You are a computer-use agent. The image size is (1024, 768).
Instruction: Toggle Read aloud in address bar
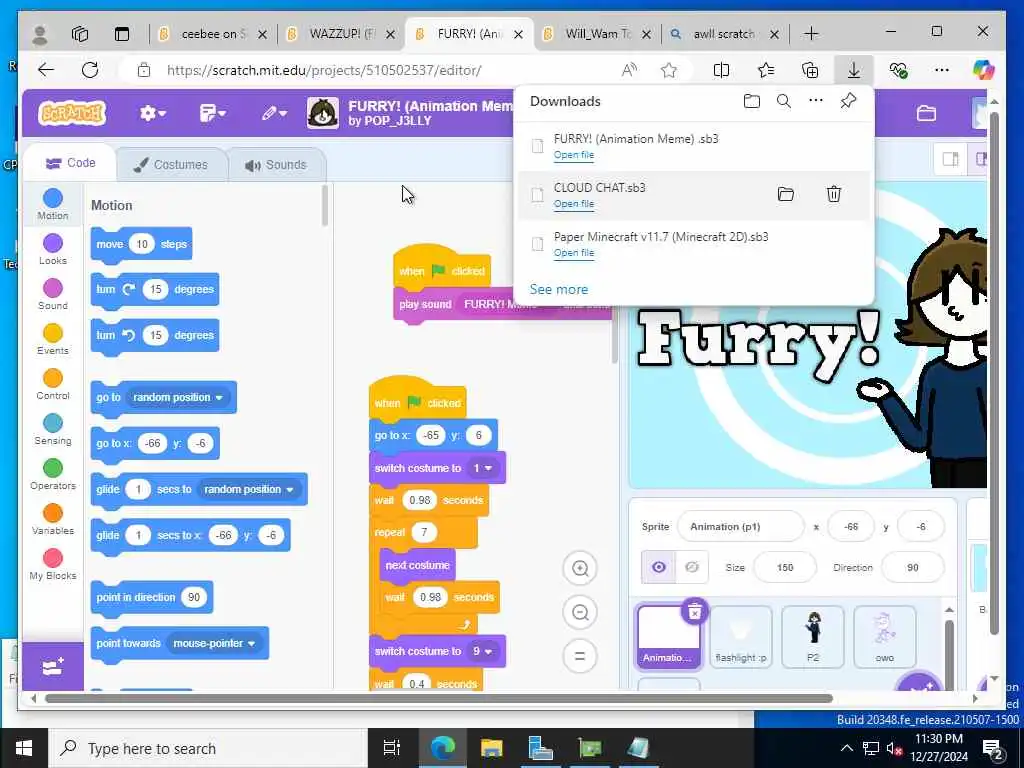point(629,70)
